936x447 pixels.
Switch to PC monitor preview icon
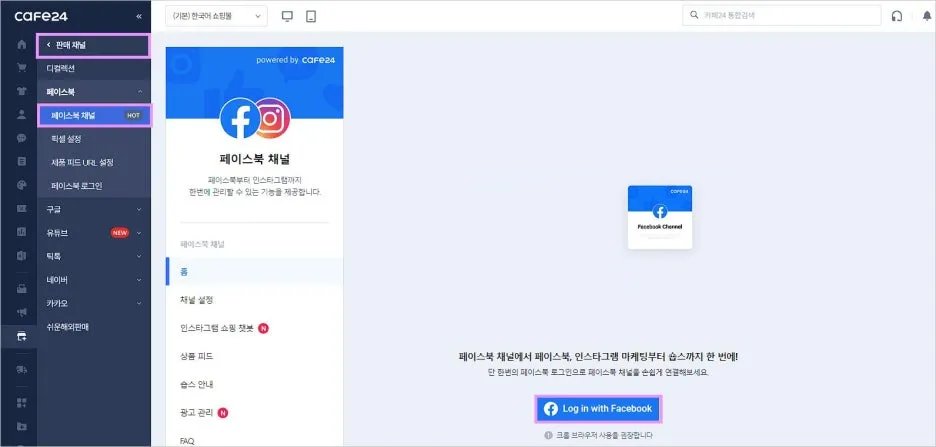click(x=287, y=16)
